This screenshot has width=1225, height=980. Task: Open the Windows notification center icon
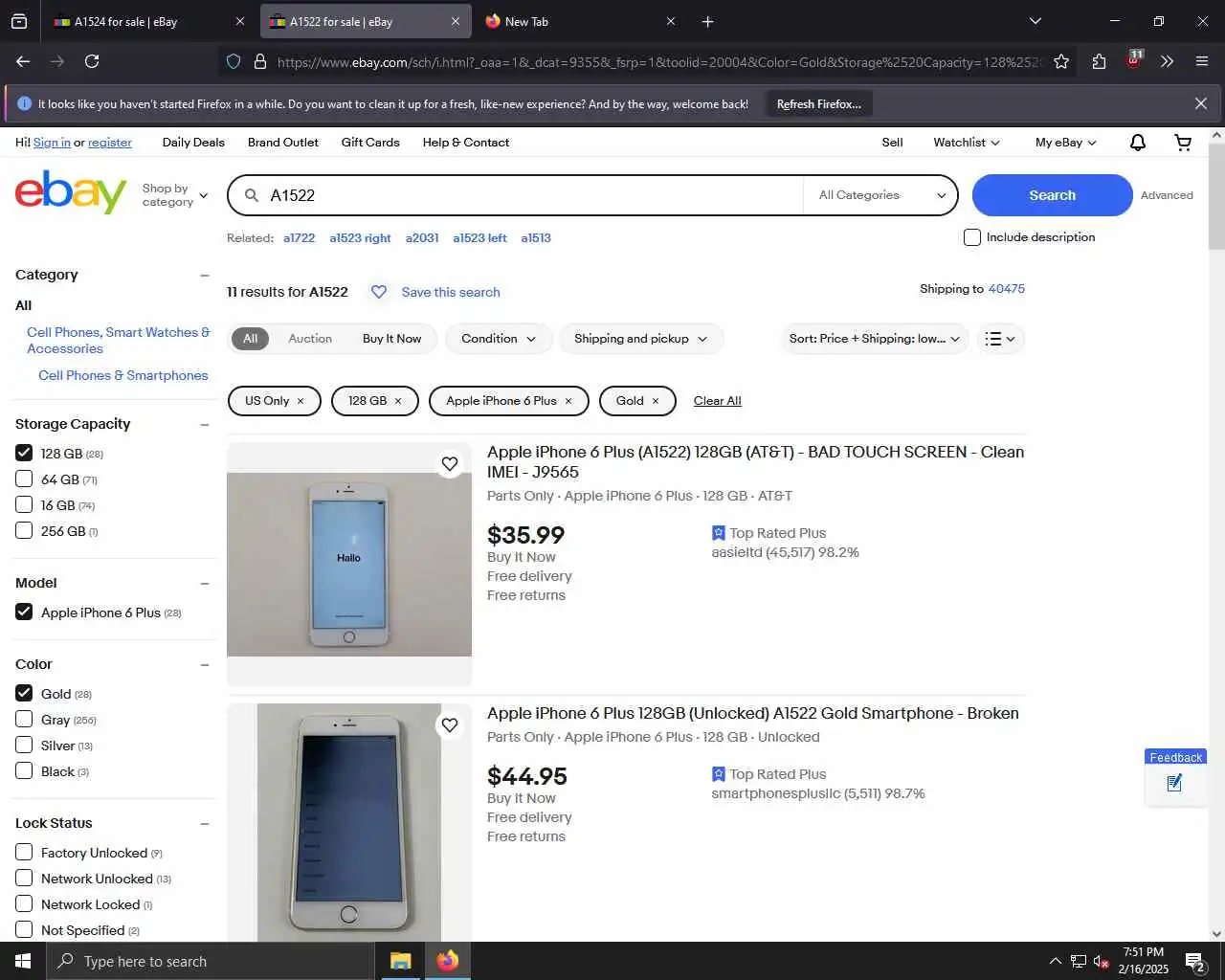(x=1194, y=961)
